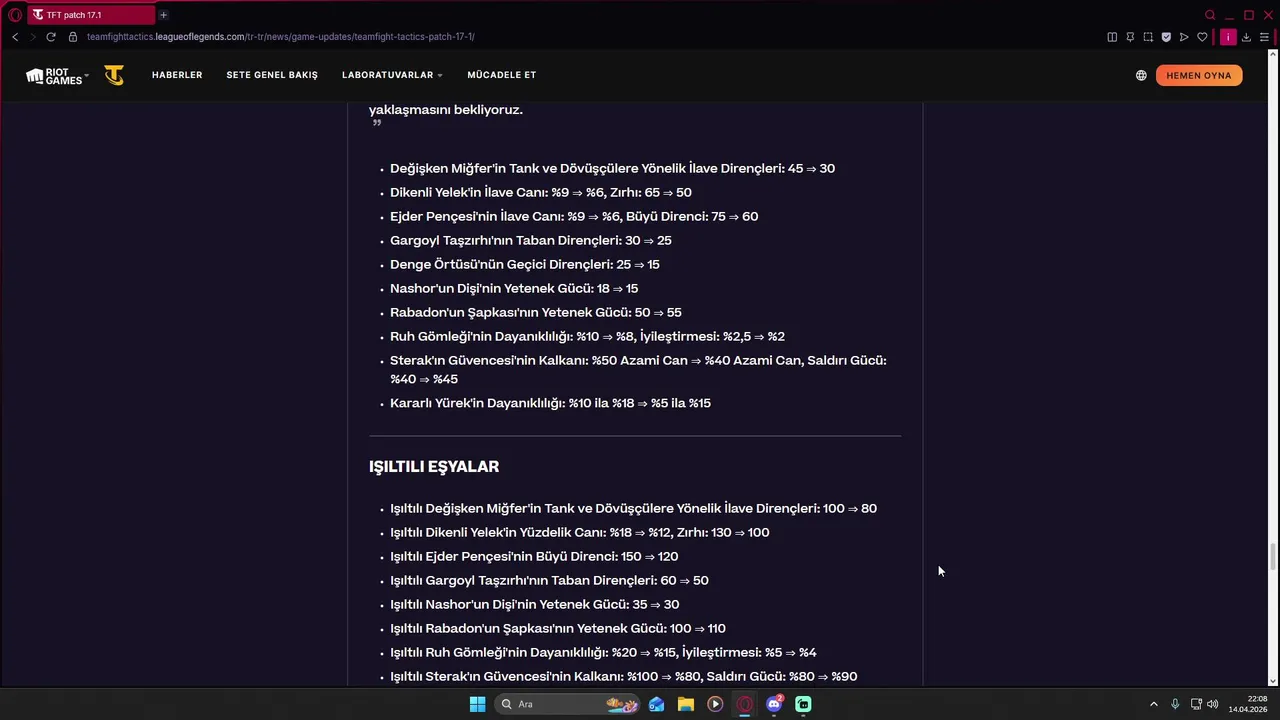1280x720 pixels.
Task: Click the Teamfight Tactics logo
Action: pyautogui.click(x=114, y=75)
